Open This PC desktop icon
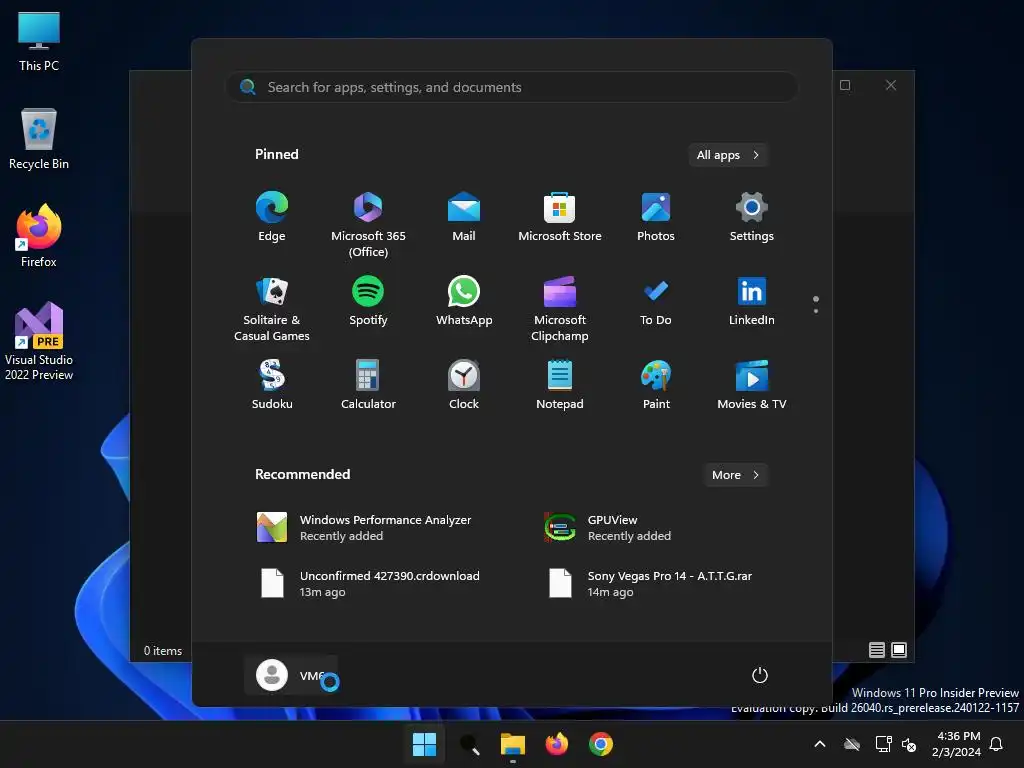Image resolution: width=1024 pixels, height=768 pixels. pyautogui.click(x=39, y=41)
